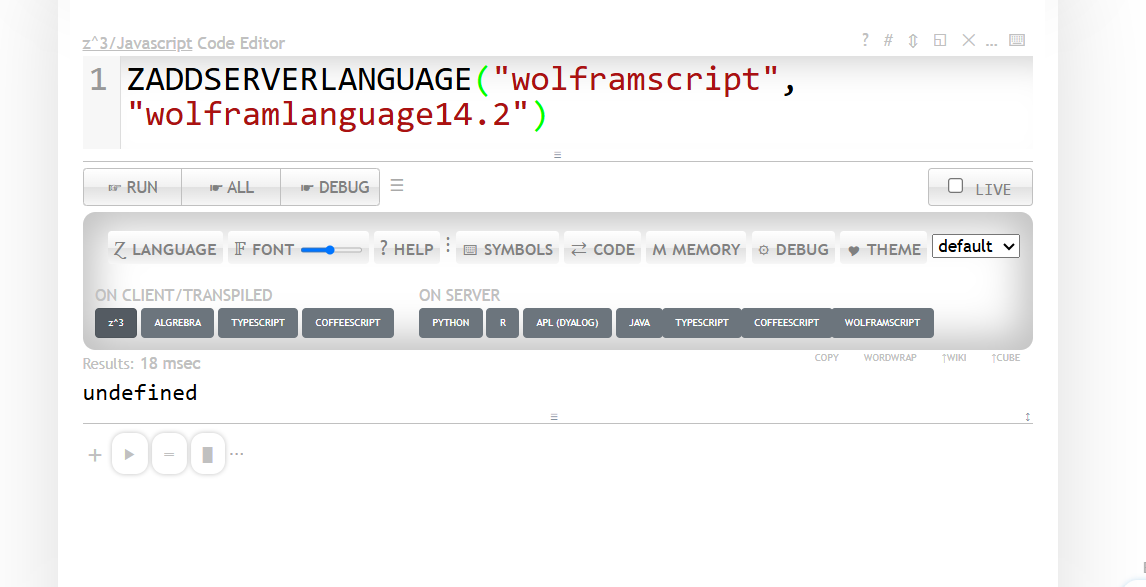This screenshot has height=587, width=1146.
Task: Open the SYMBOLS tab
Action: point(508,249)
